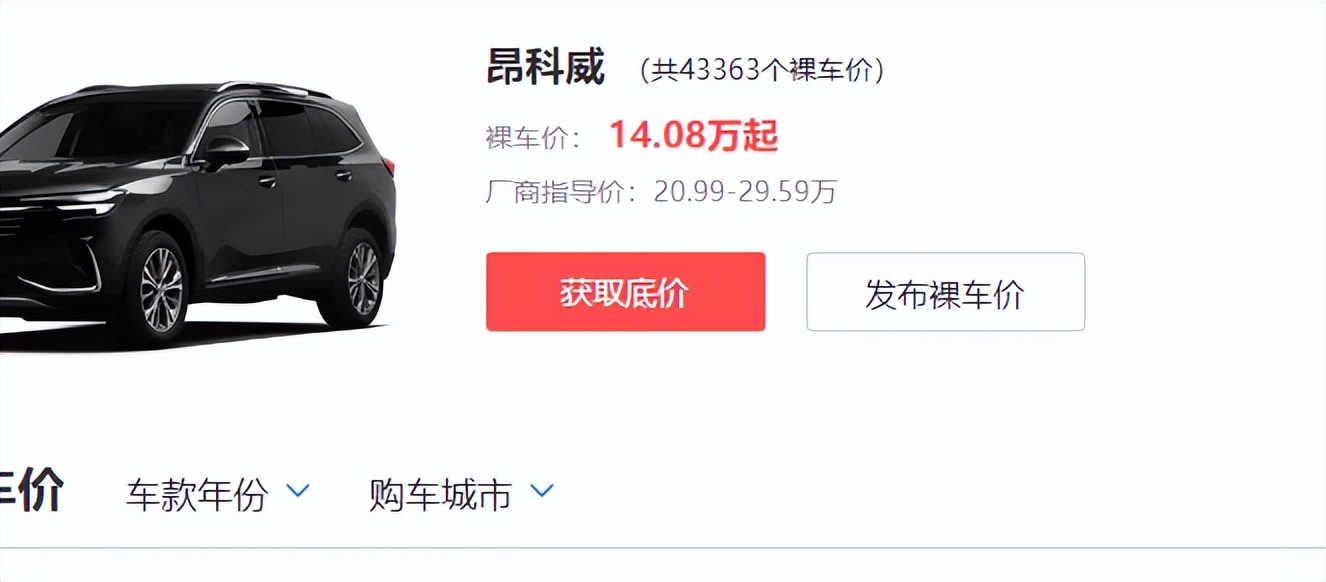
Task: Select the red 14.08万起 price
Action: [x=694, y=135]
